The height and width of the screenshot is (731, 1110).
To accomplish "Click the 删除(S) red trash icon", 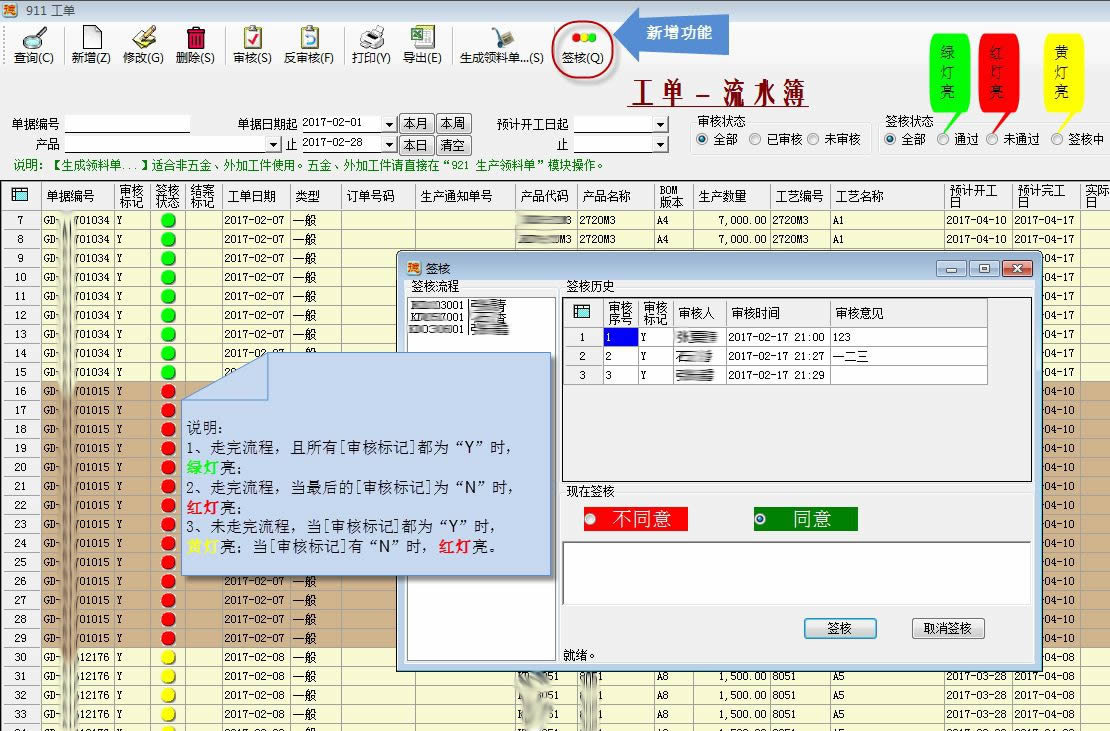I will click(195, 40).
